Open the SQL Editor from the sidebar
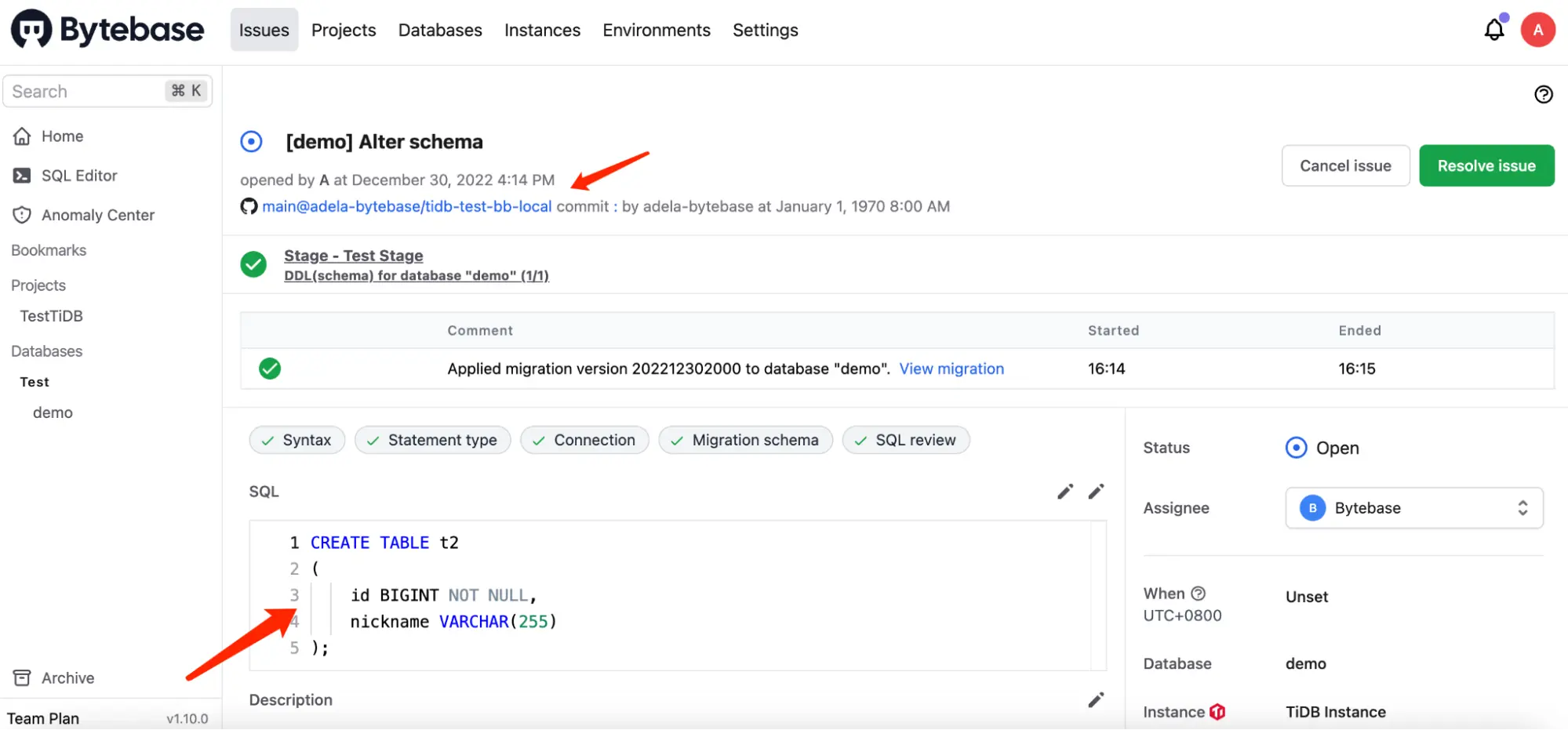 click(x=79, y=175)
